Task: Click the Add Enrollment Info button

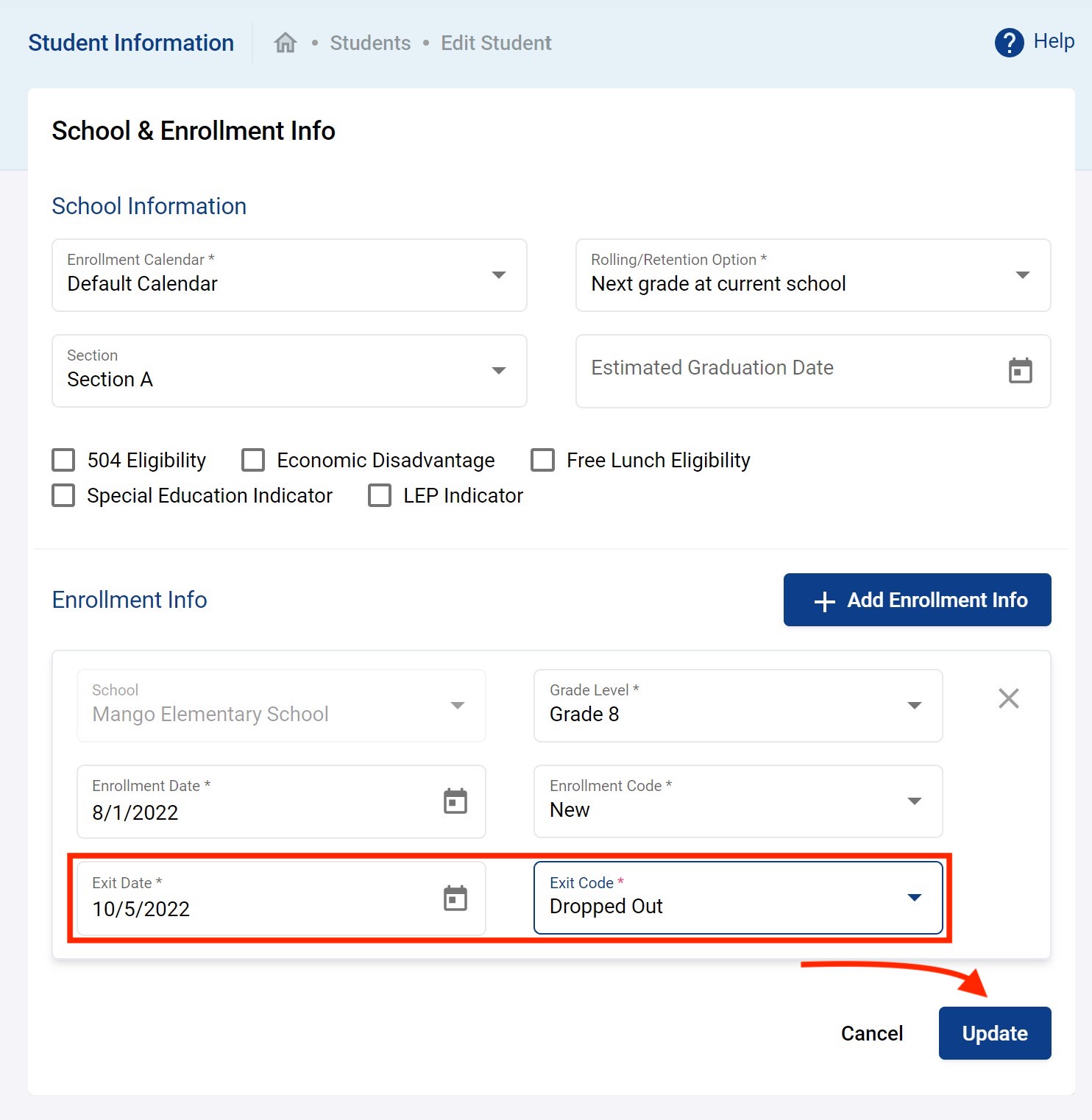Action: 917,600
